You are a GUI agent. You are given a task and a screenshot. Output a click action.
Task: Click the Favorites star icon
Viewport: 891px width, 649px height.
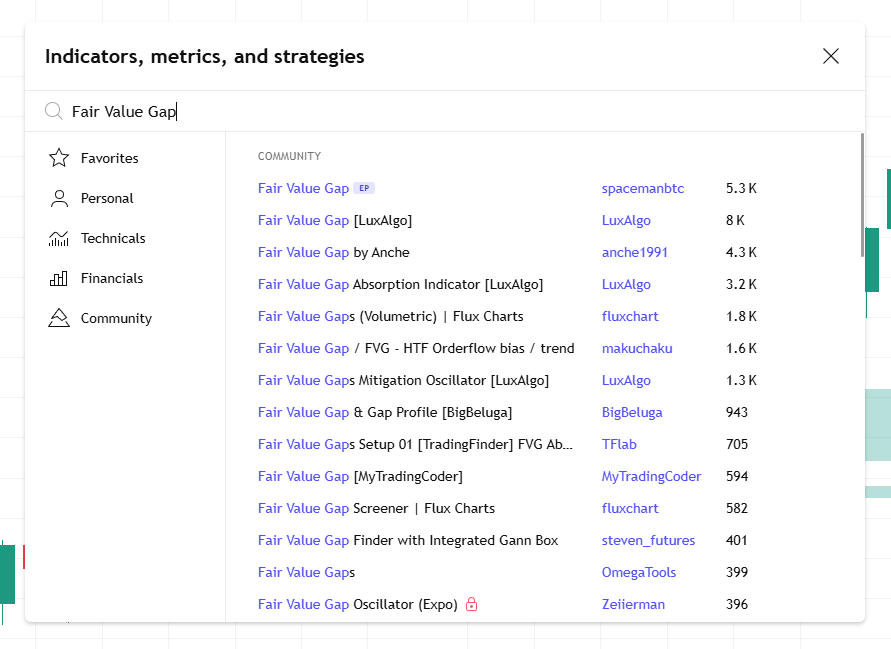click(59, 158)
